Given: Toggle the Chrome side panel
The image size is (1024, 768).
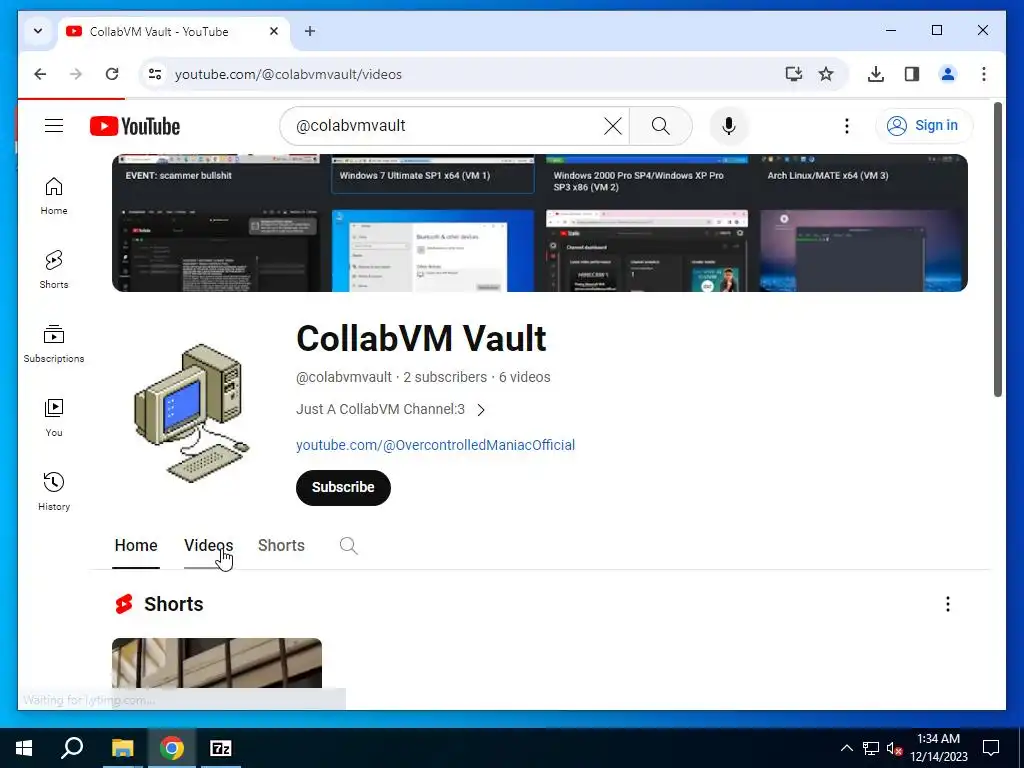Looking at the screenshot, I should coord(912,74).
